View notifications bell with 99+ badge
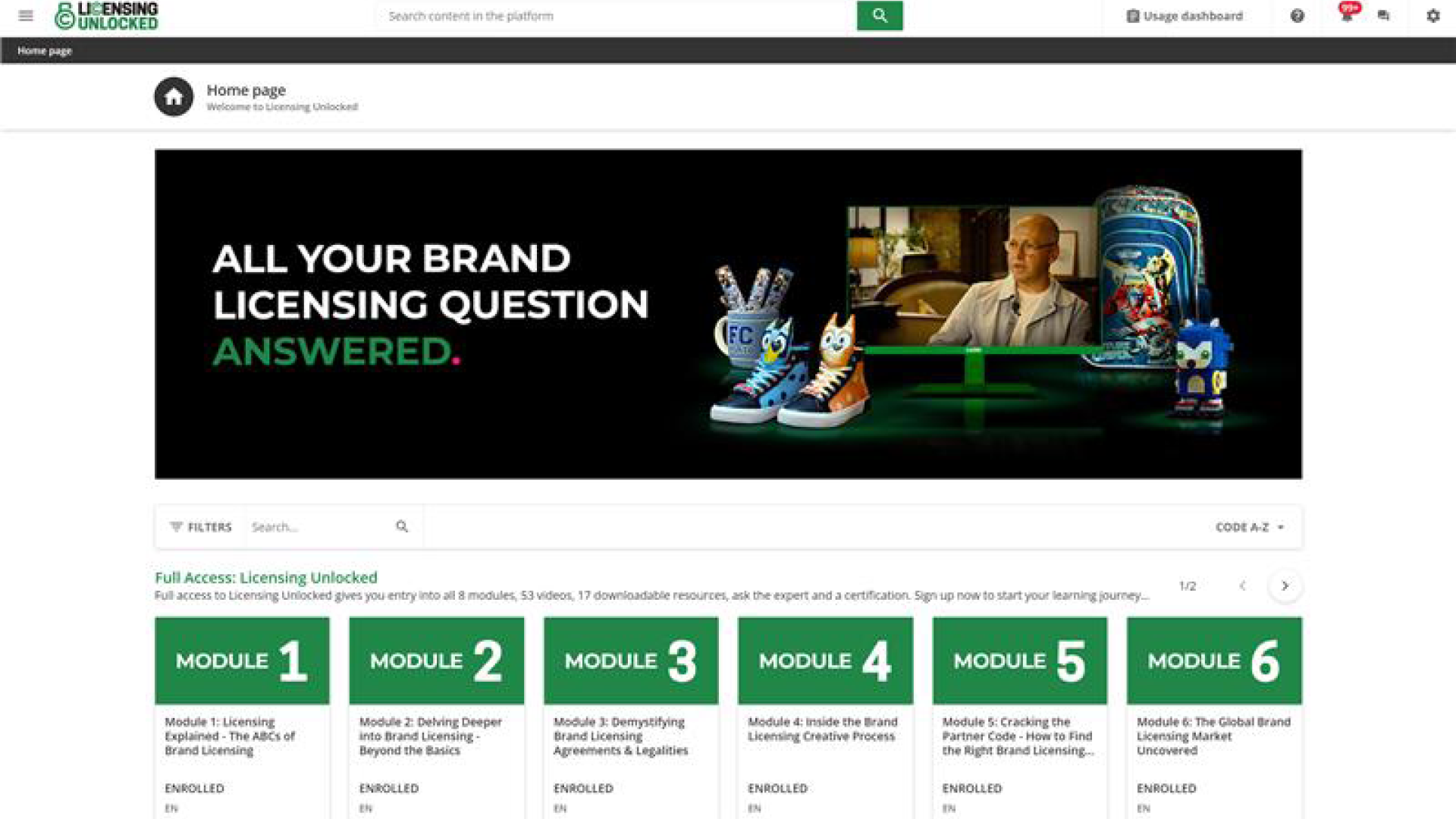Viewport: 1456px width, 819px height. tap(1348, 14)
